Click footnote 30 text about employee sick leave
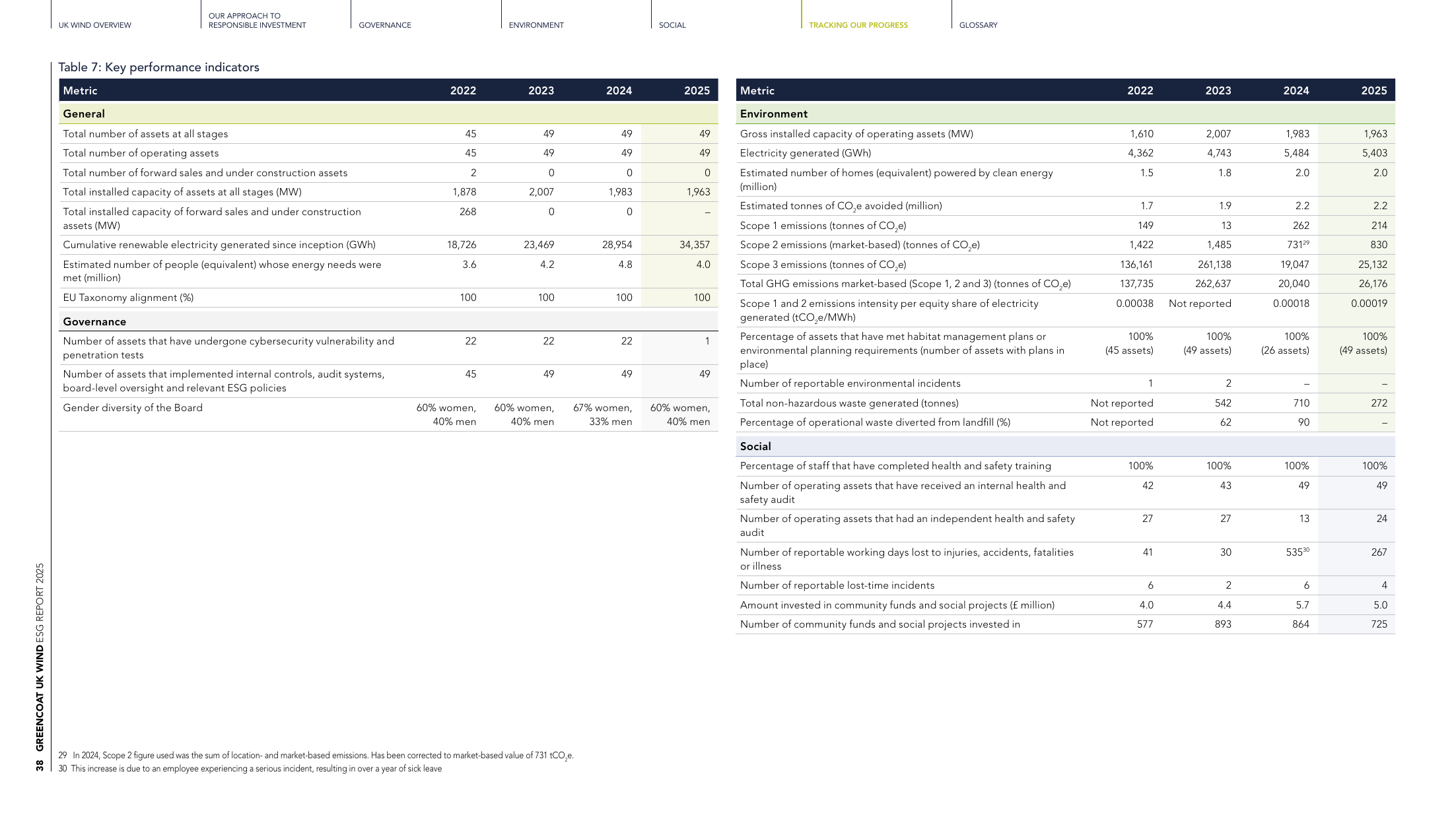 tap(250, 769)
